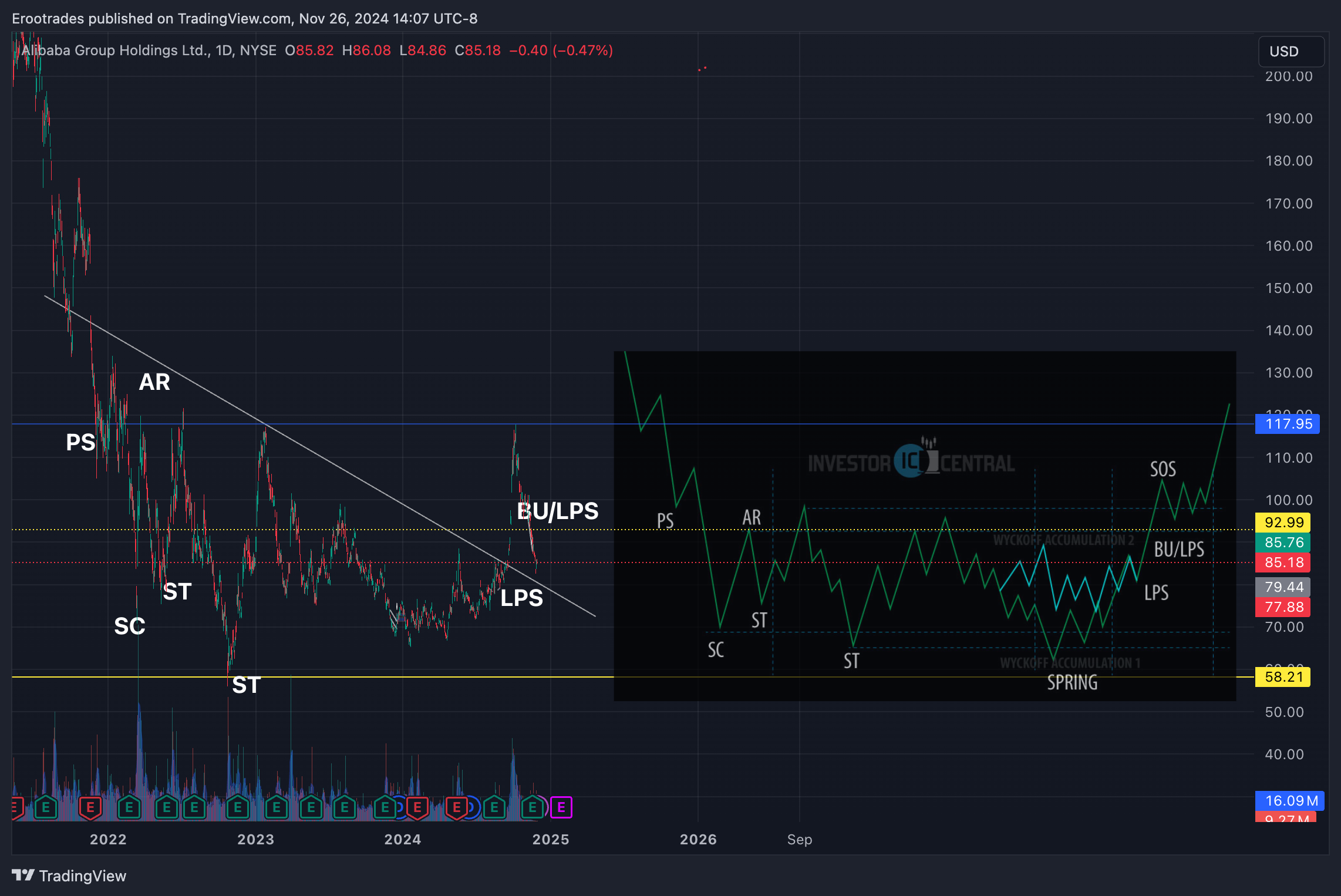Image resolution: width=1341 pixels, height=896 pixels.
Task: Click the last green earnings marker before 2025
Action: [x=532, y=807]
